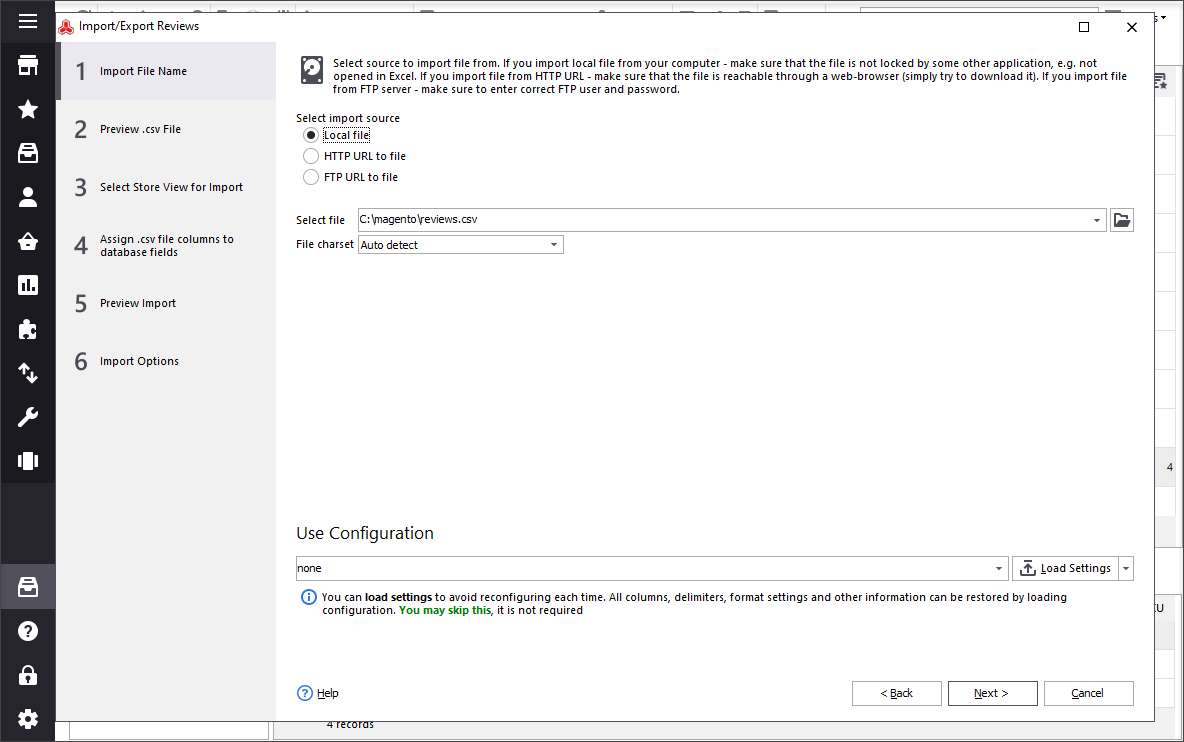The image size is (1184, 742).
Task: Open the puzzle piece addons icon
Action: tap(28, 329)
